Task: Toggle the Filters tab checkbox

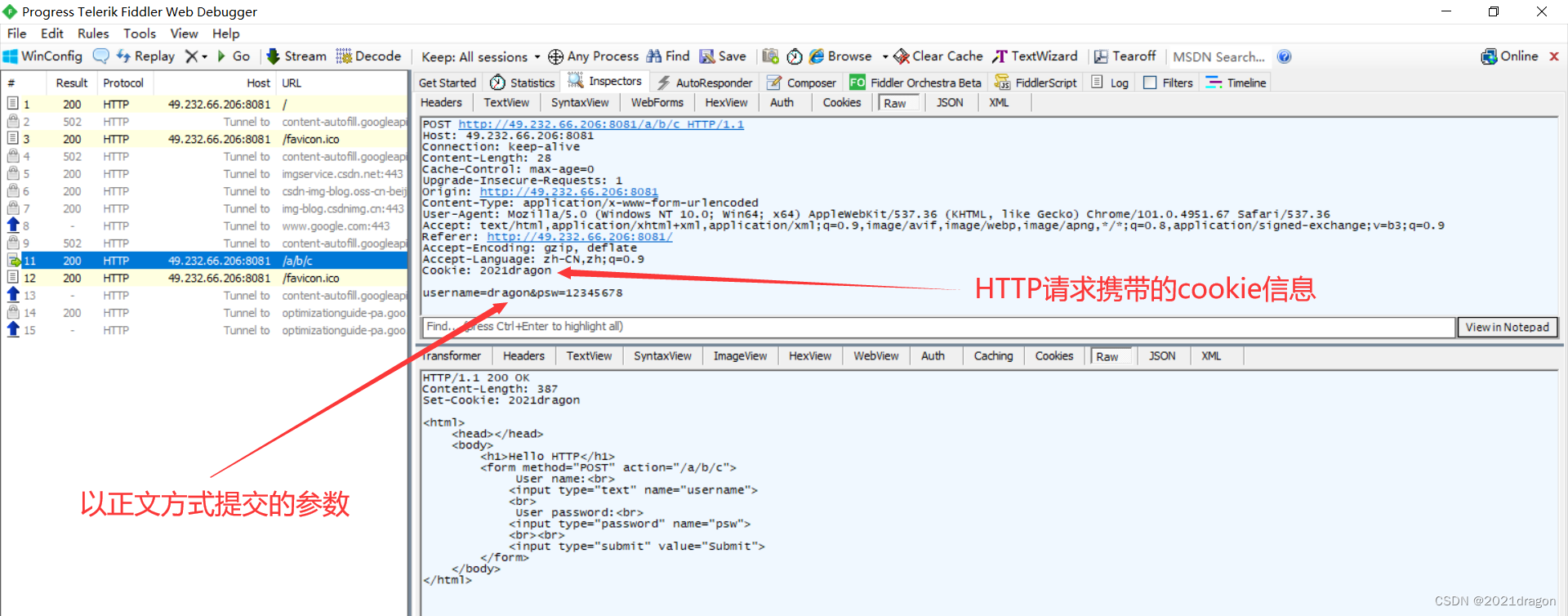Action: pos(1150,83)
